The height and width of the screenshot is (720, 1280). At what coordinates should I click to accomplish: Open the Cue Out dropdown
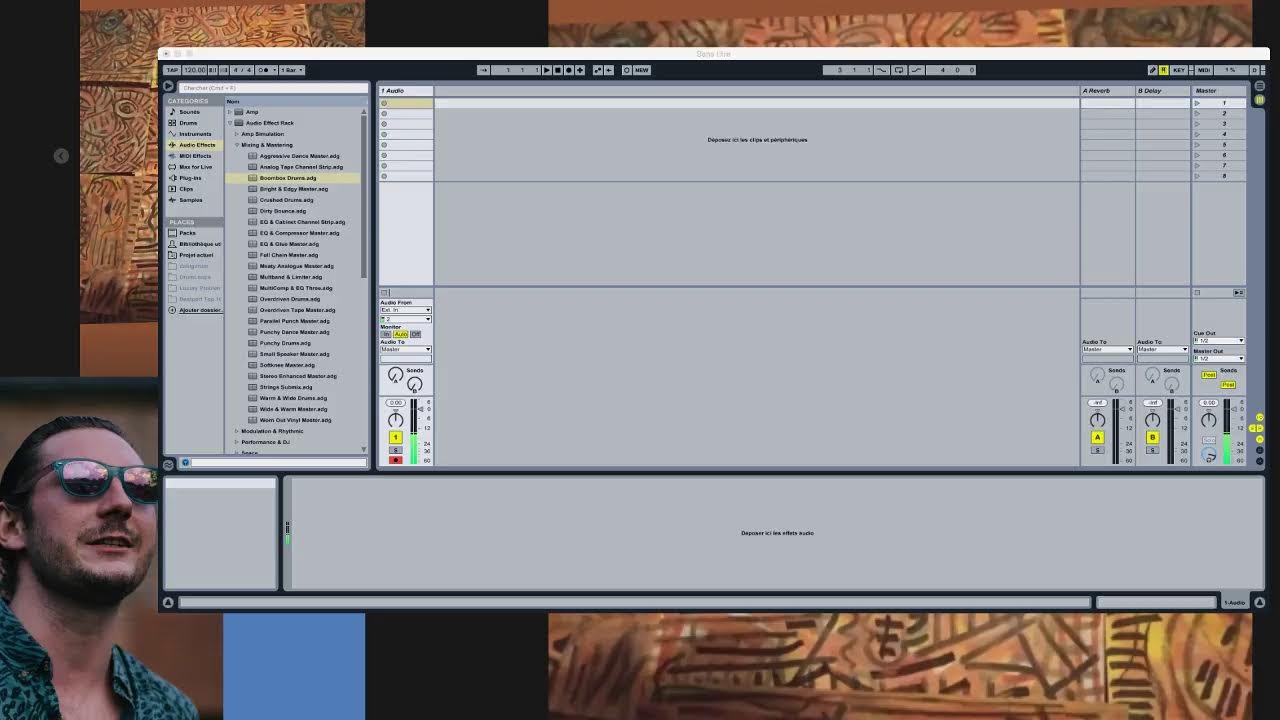pos(1218,341)
